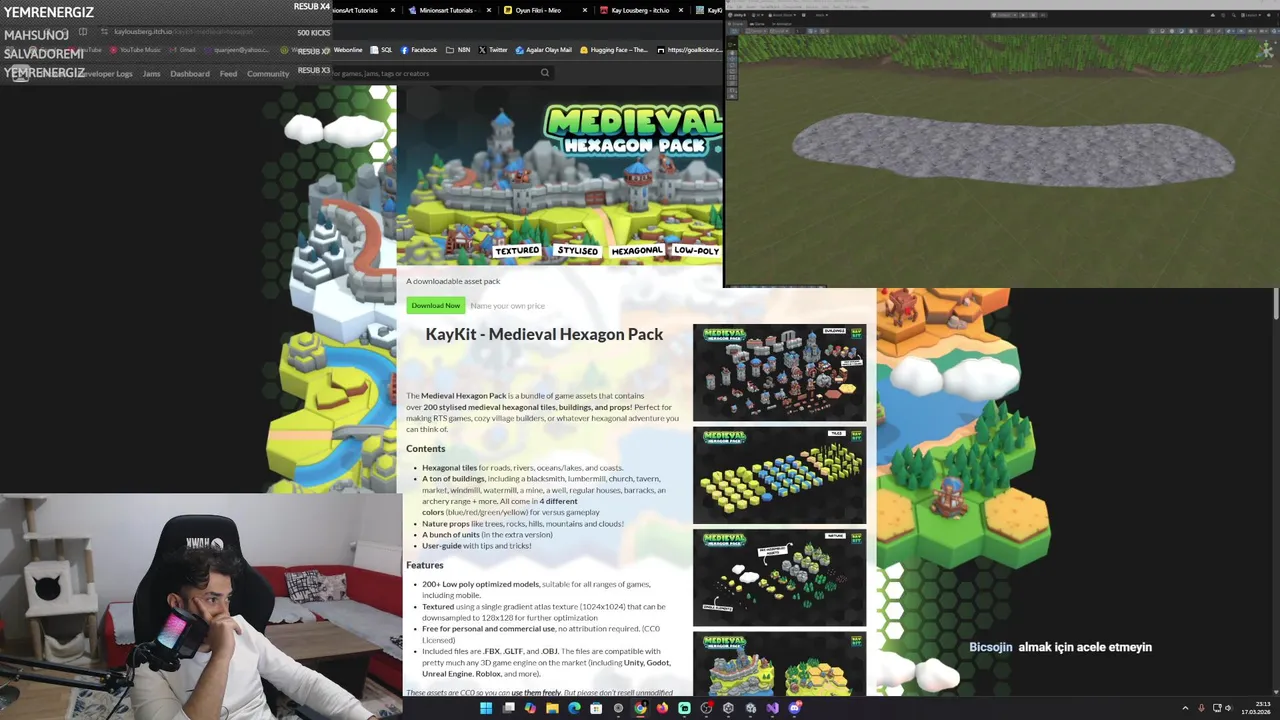Open Copilot icon in the taskbar
The image size is (1280, 720).
pyautogui.click(x=530, y=708)
